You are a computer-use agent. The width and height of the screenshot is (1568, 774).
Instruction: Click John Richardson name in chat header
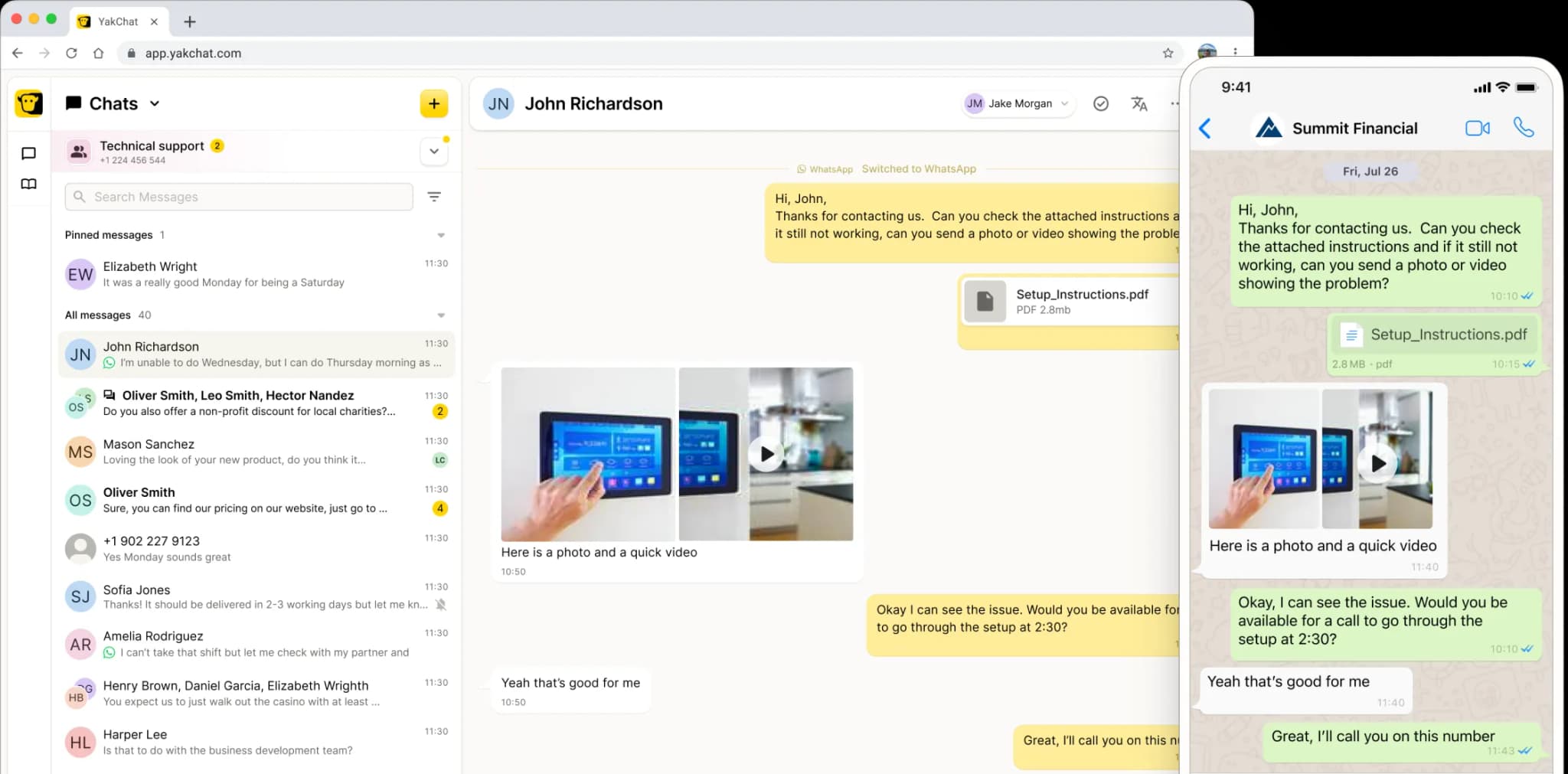(x=593, y=103)
